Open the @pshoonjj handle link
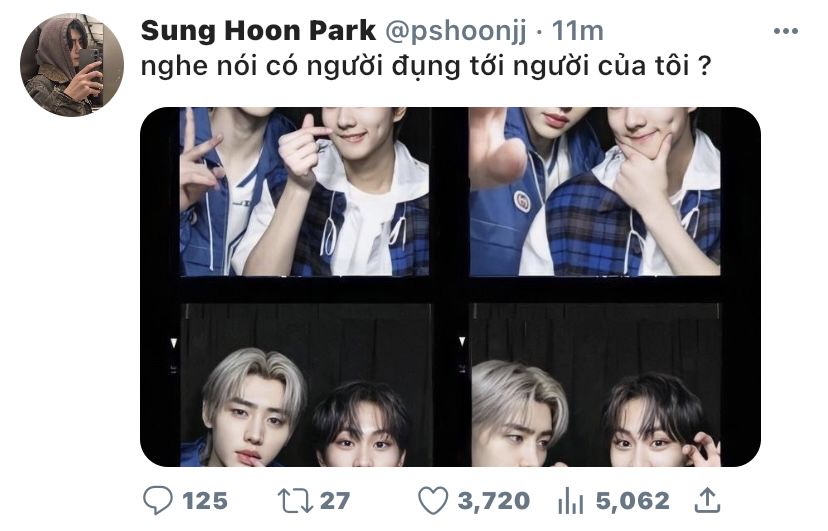Viewport: 828px width, 531px height. 456,32
